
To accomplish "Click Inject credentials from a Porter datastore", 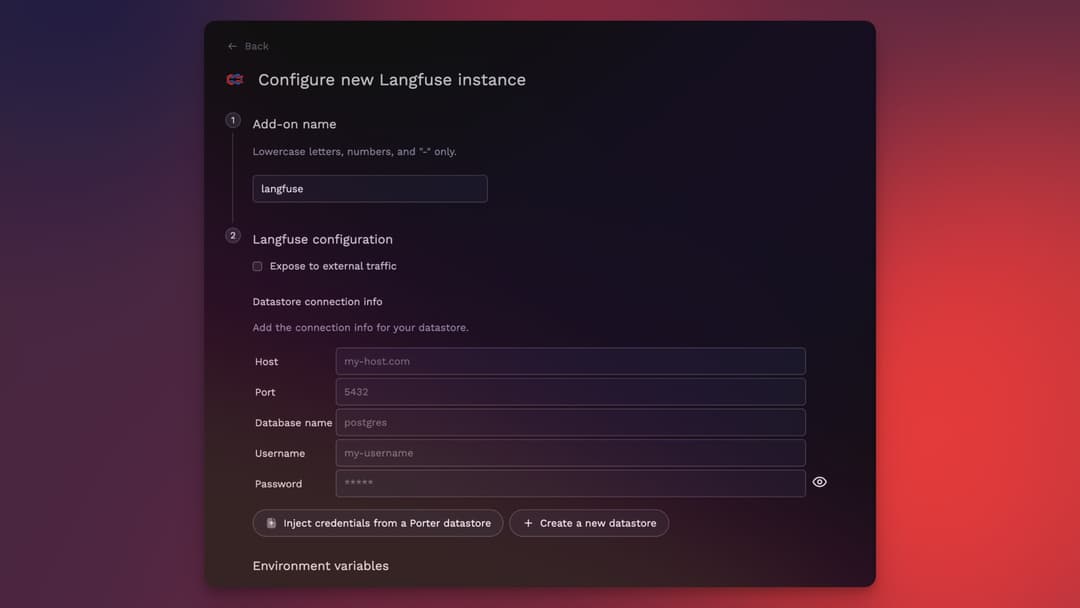I will coord(377,522).
